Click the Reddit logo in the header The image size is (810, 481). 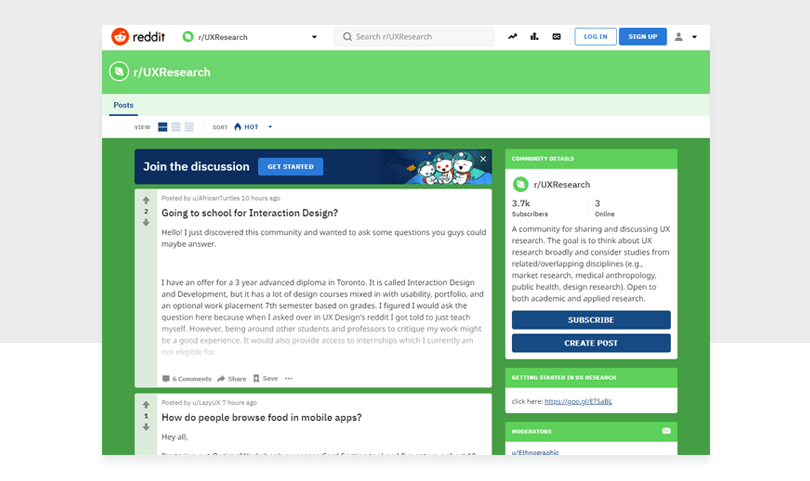[138, 37]
